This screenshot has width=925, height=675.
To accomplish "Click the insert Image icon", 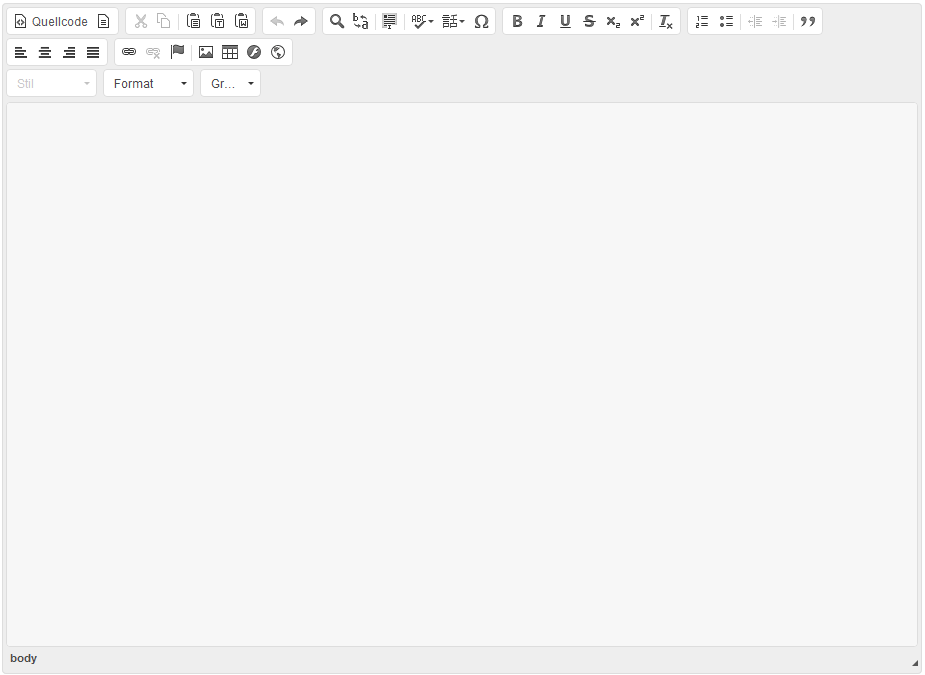I will coord(206,53).
